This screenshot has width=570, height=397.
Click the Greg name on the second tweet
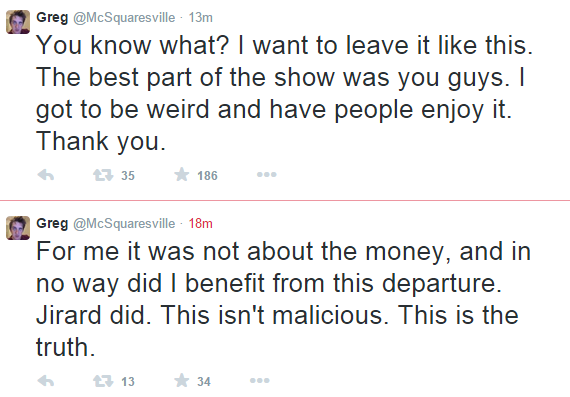pyautogui.click(x=52, y=223)
